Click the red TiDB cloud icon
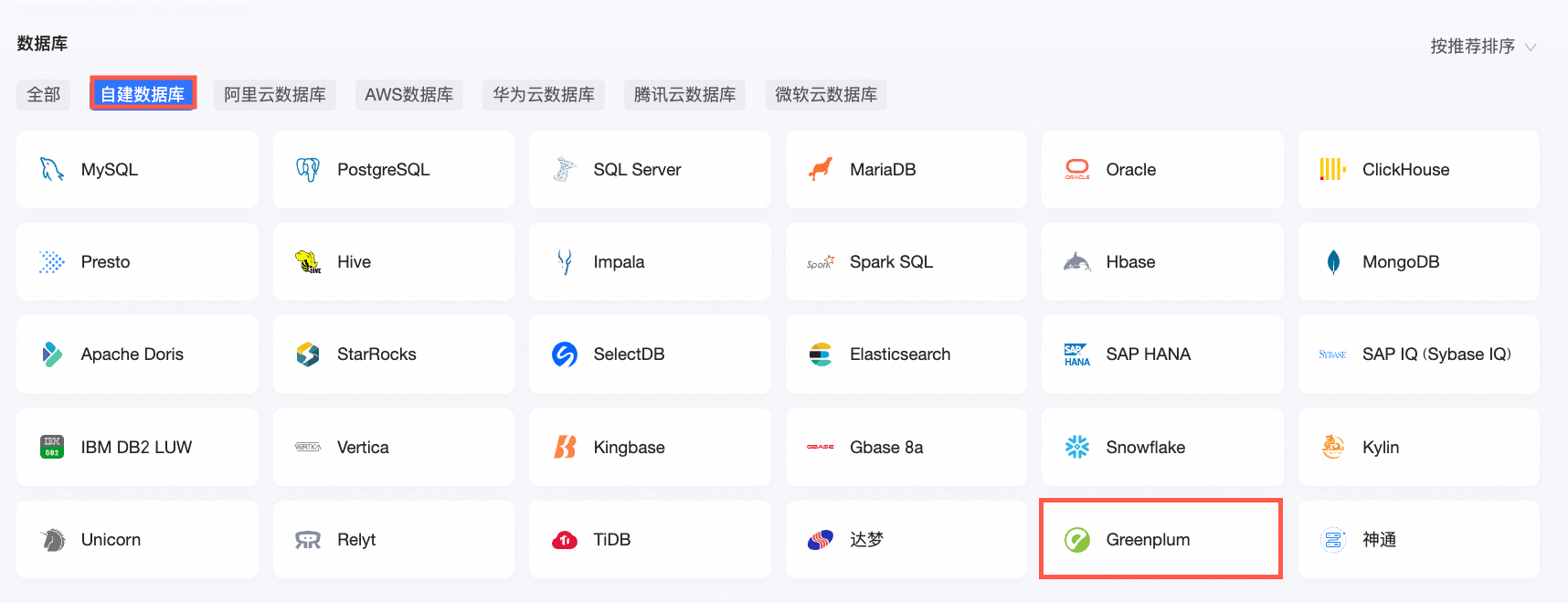 565,540
